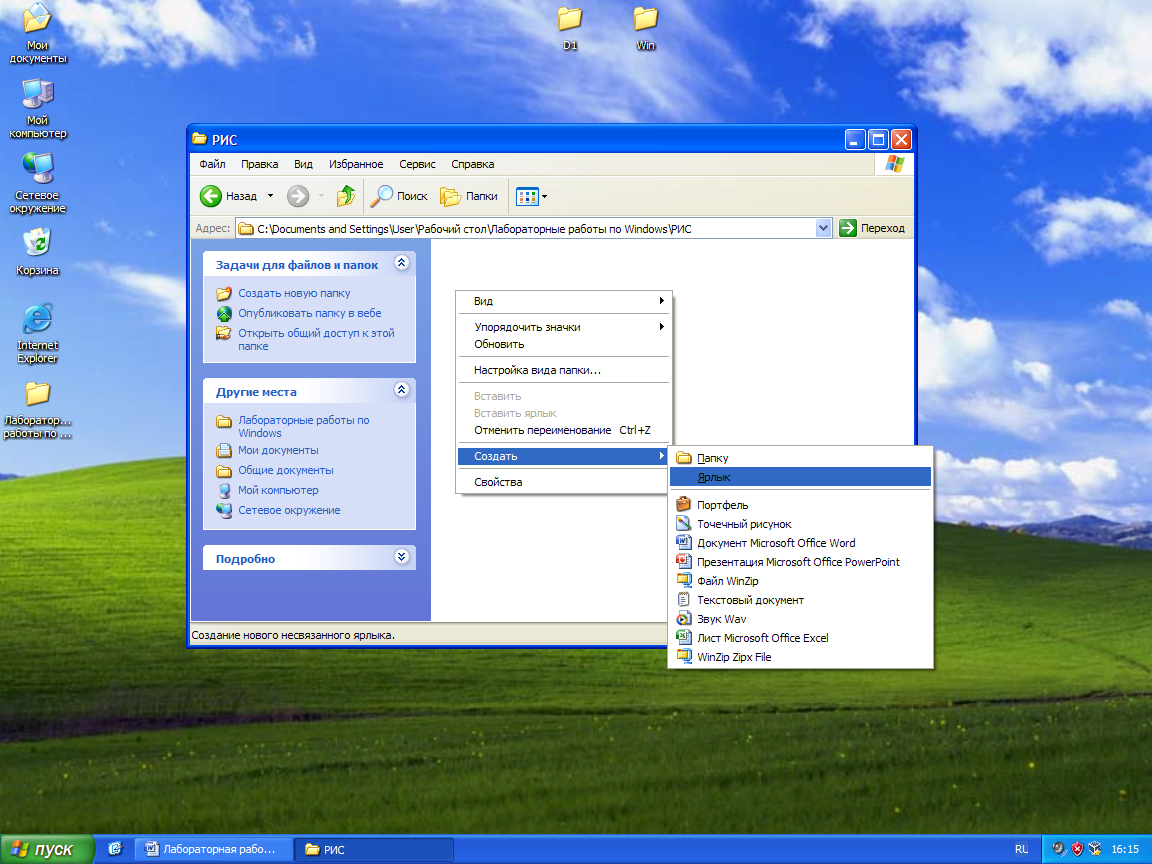
Task: Select Мой компьютер desktop icon
Action: (37, 108)
